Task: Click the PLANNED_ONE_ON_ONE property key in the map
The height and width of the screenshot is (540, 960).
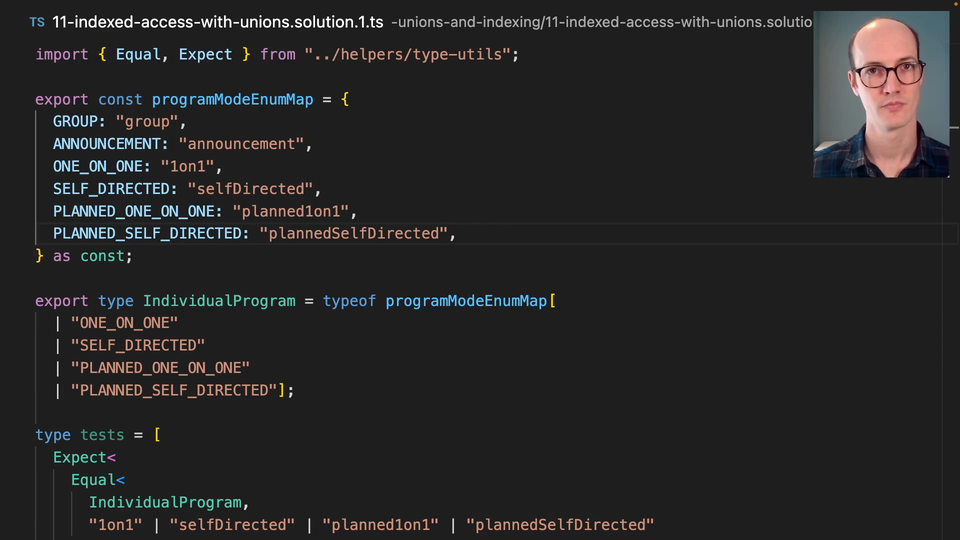Action: 138,211
